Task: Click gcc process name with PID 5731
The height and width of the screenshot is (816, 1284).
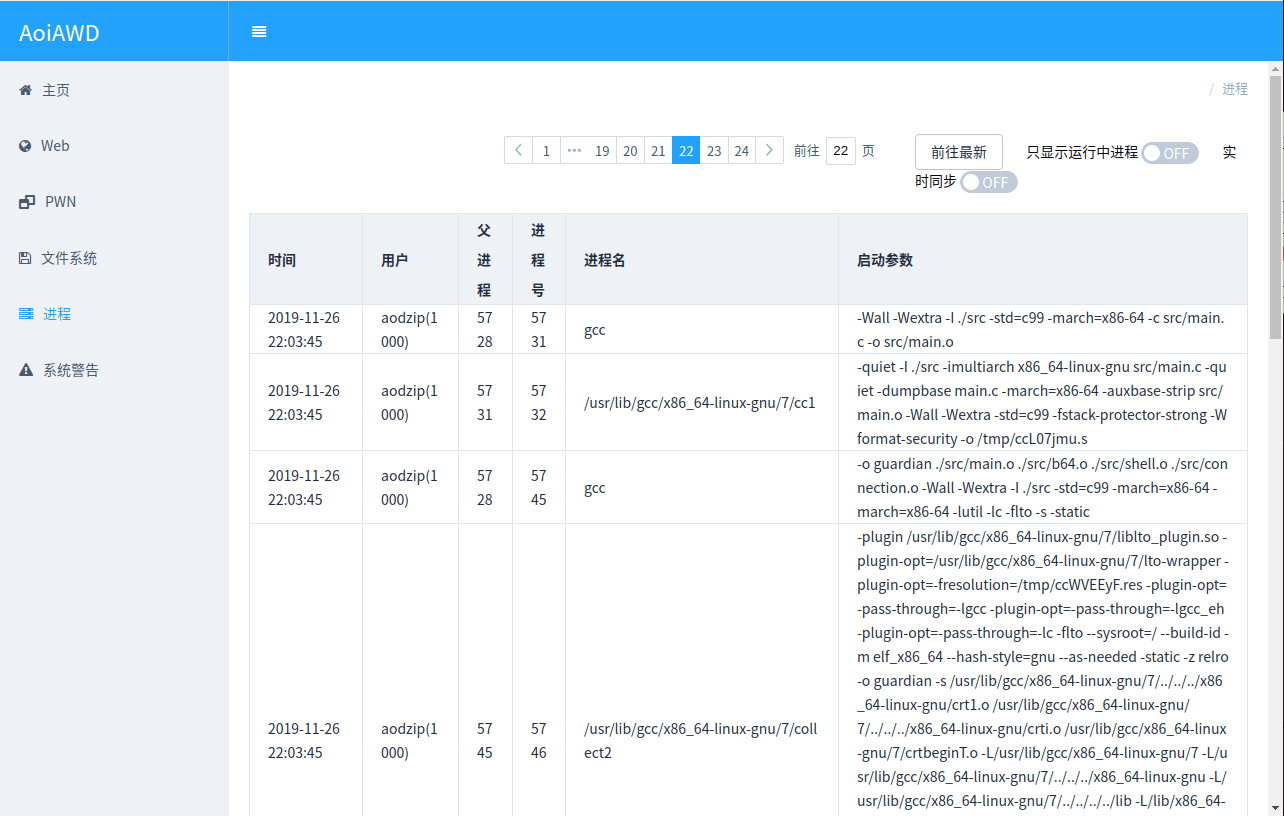Action: click(702, 329)
